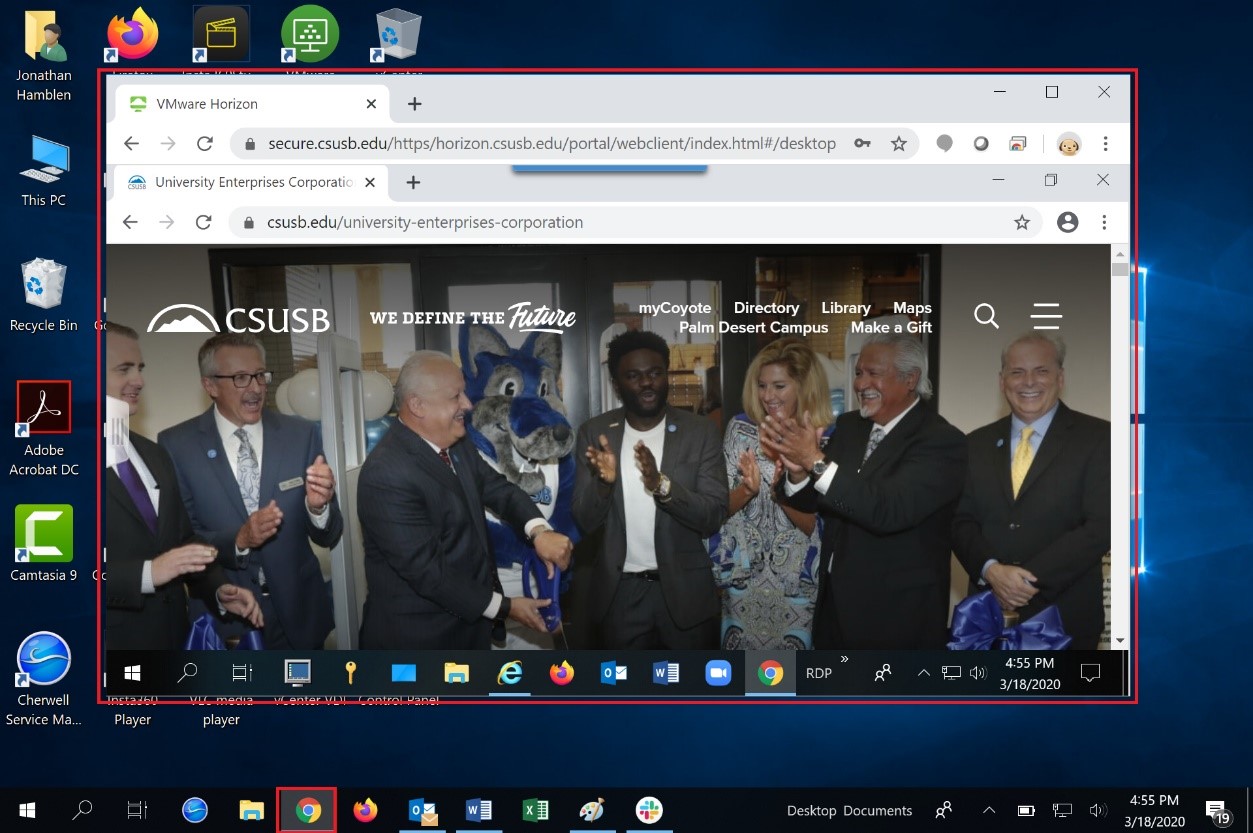This screenshot has height=833, width=1253.
Task: Open Internet Explorer in the remote taskbar
Action: pyautogui.click(x=510, y=673)
